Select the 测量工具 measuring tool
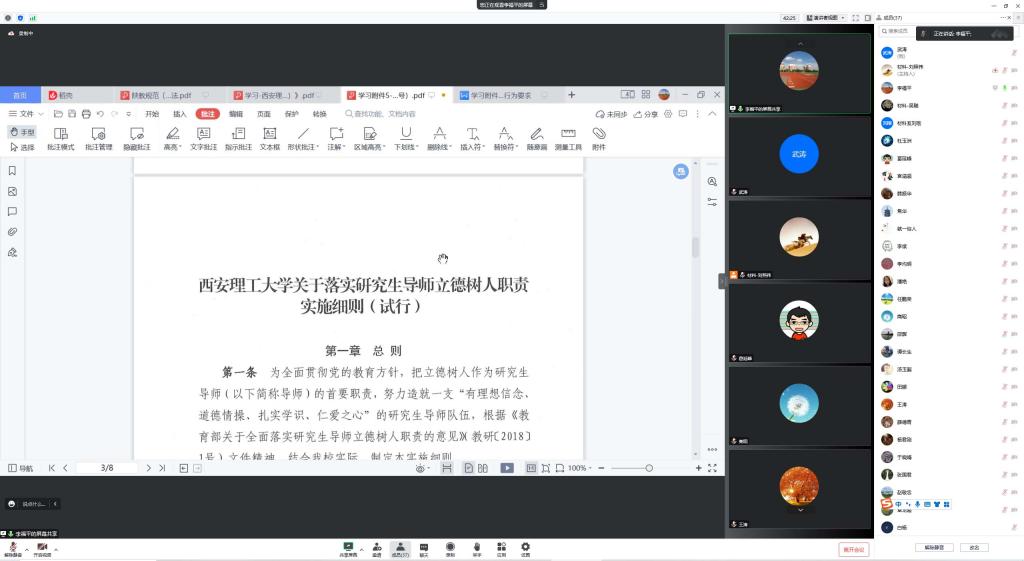 point(568,139)
